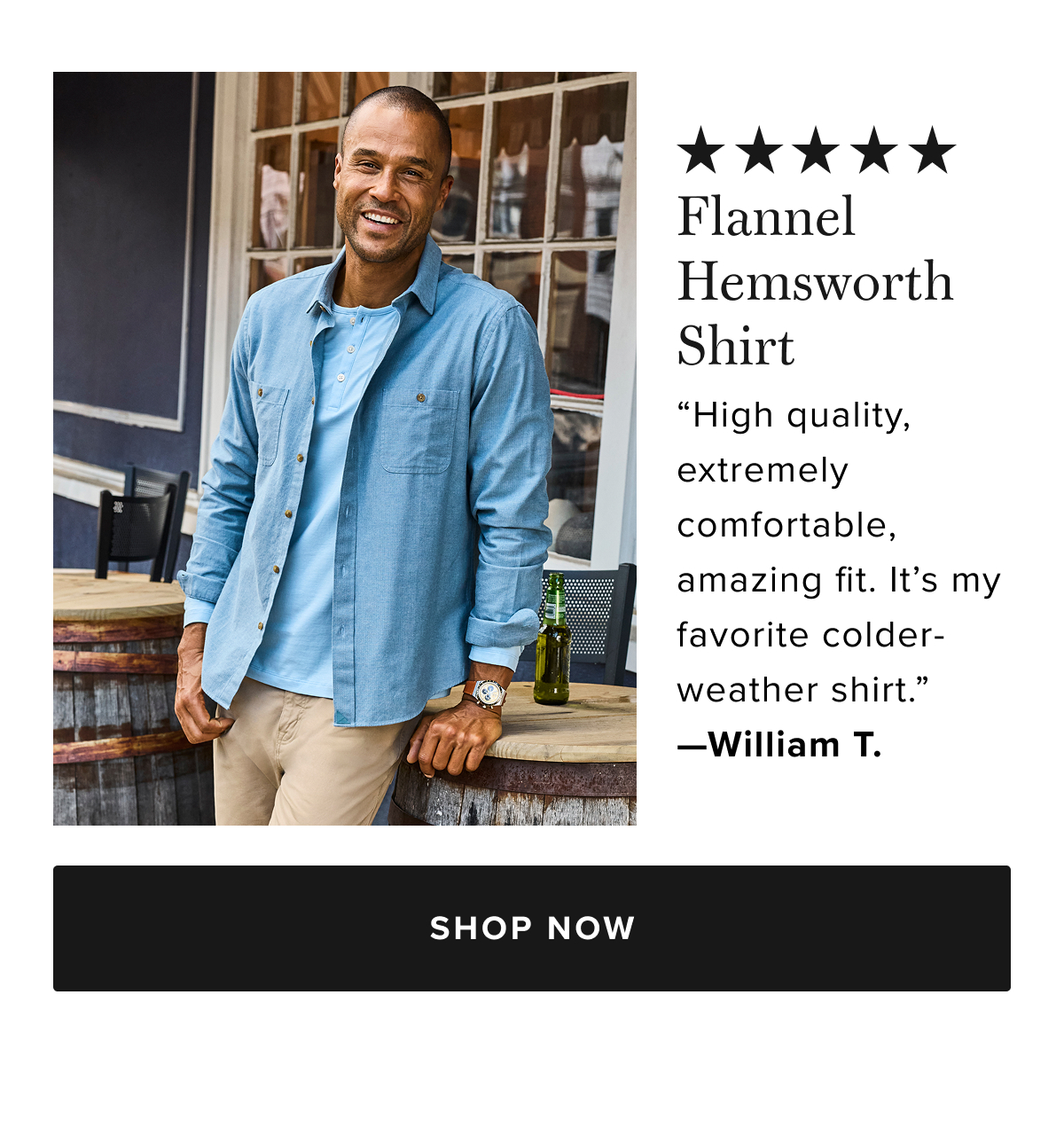Screen dimensions: 1064x1128
Task: Click the reviewer name William T.
Action: click(x=795, y=745)
